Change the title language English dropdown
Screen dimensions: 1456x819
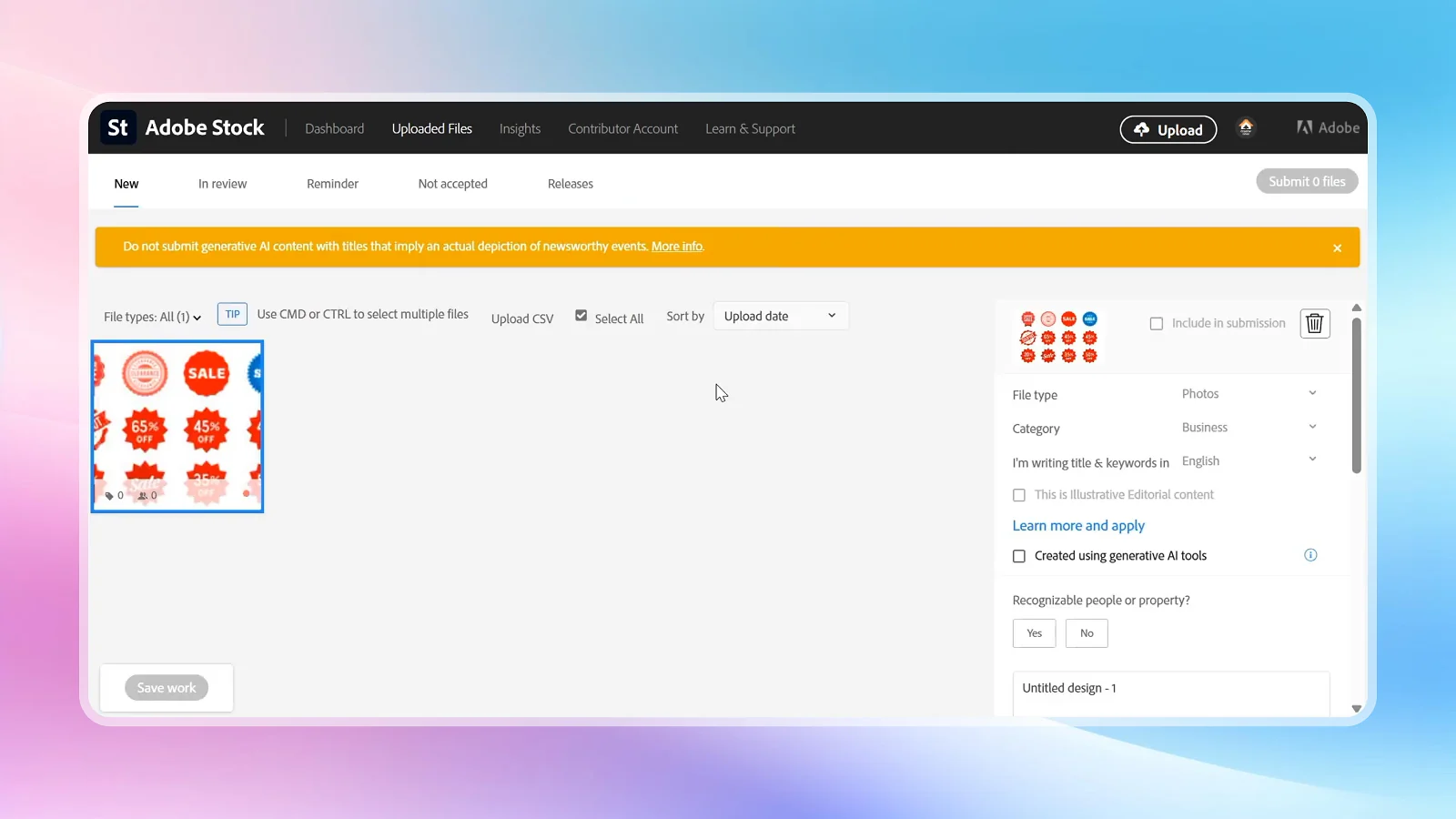point(1249,461)
